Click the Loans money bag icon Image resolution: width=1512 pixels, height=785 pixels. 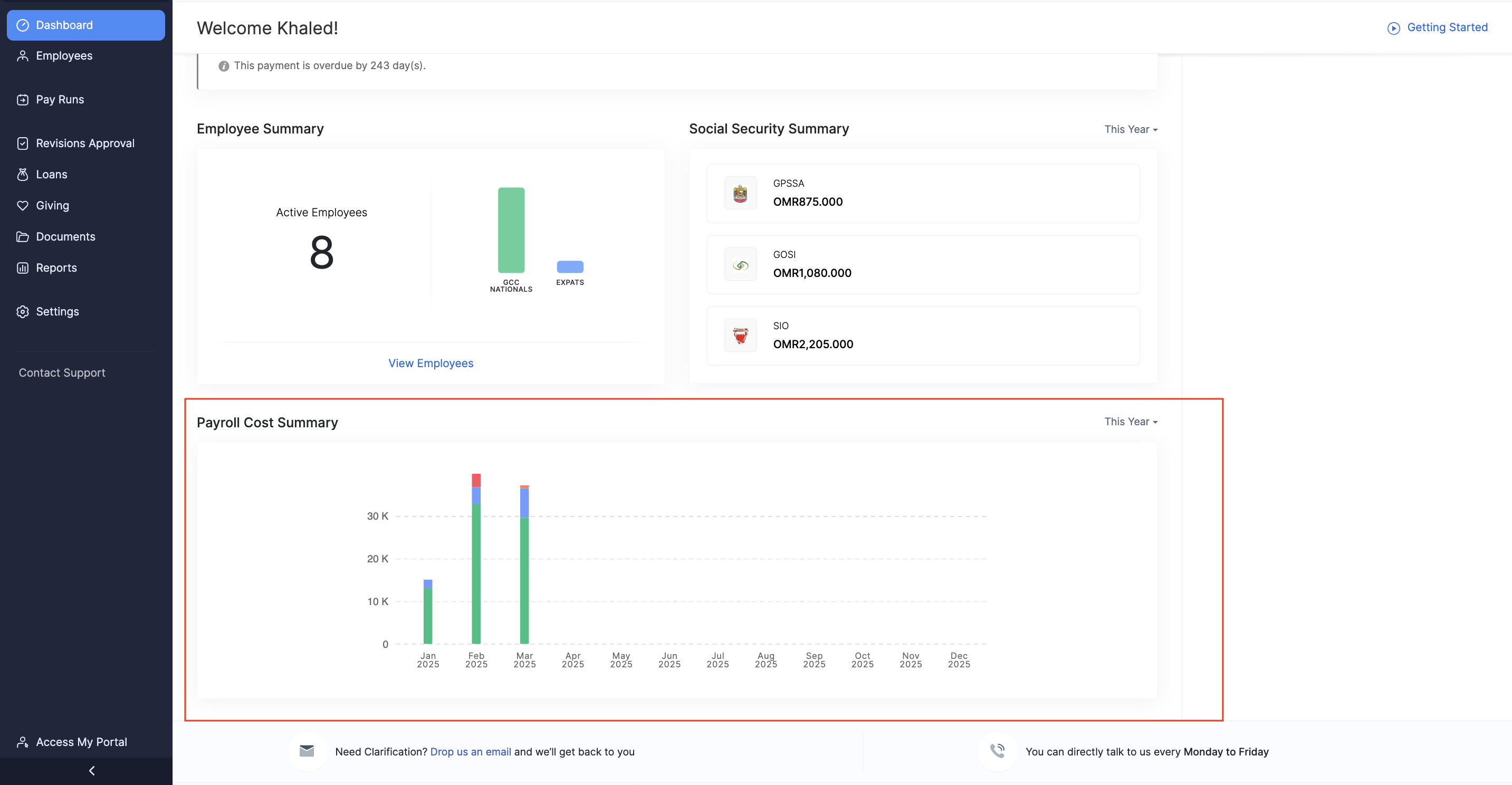point(22,175)
